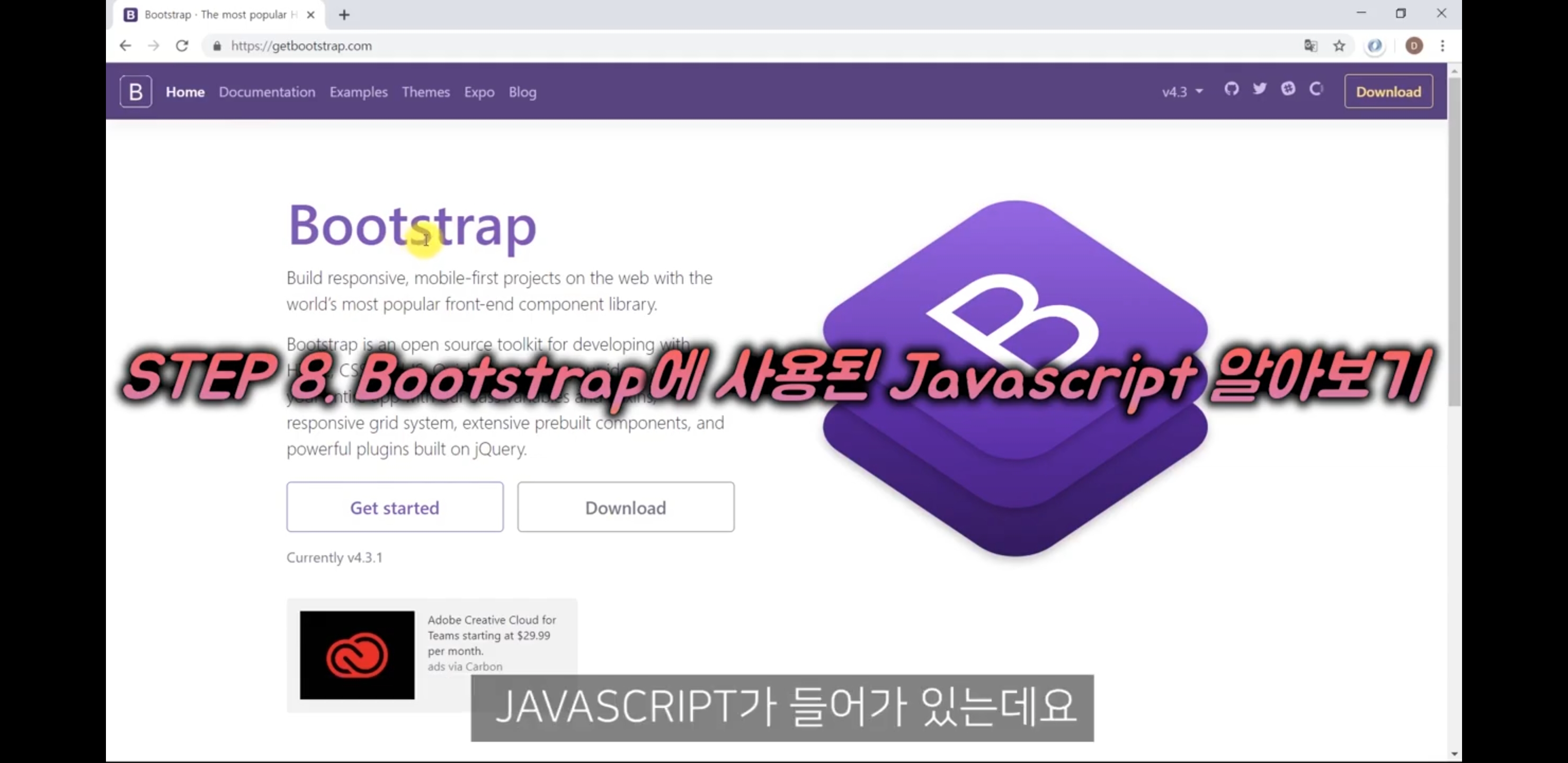Reload the page with refresh icon
The height and width of the screenshot is (763, 1568).
click(181, 46)
